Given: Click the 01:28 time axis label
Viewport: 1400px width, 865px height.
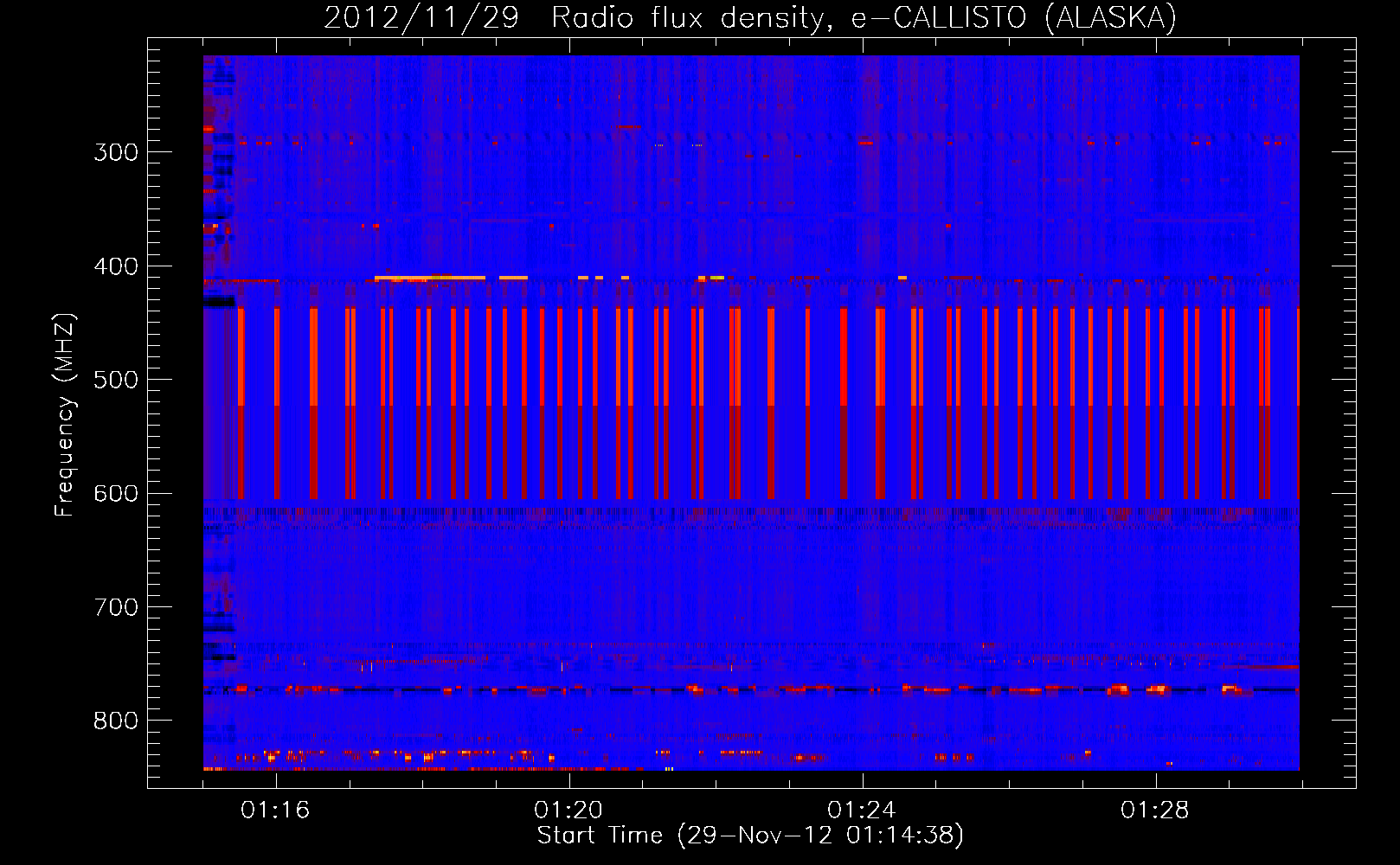Looking at the screenshot, I should click(x=1155, y=810).
